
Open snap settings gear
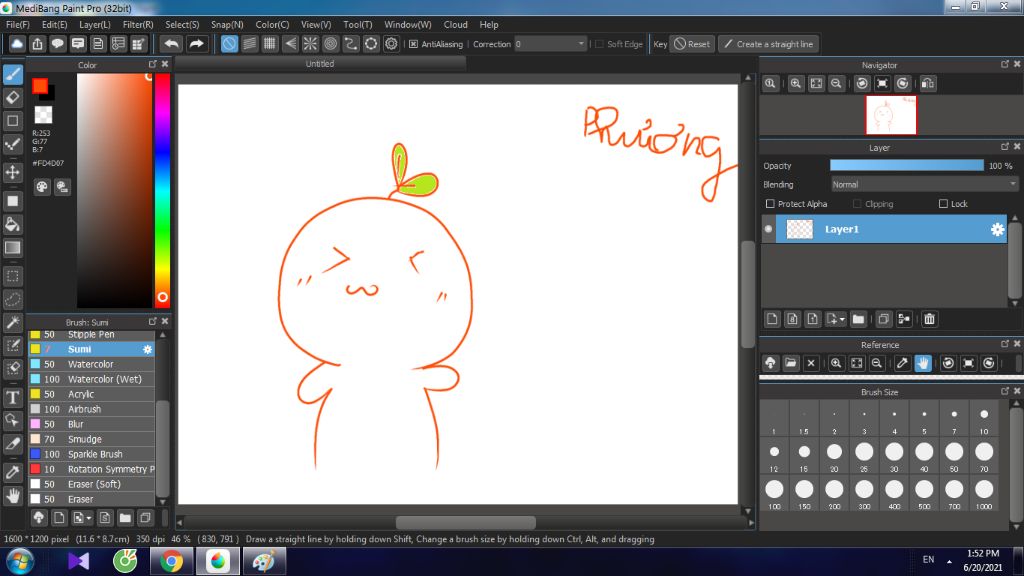(x=391, y=44)
